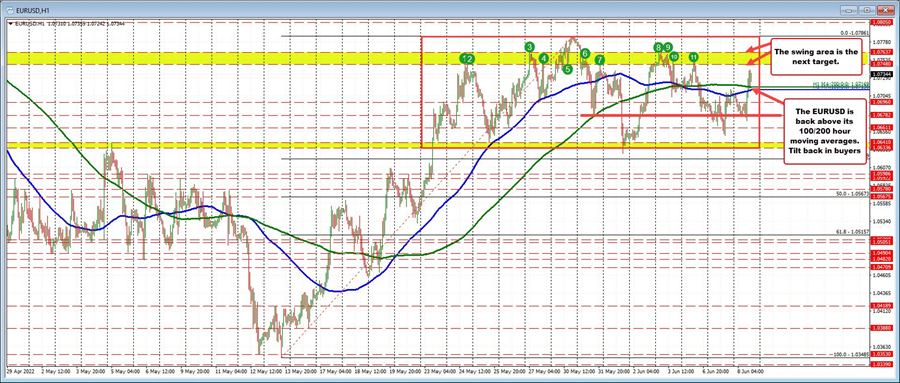Click the 1.07045 price scale value
Screen dimensions: 900x383
click(x=882, y=95)
